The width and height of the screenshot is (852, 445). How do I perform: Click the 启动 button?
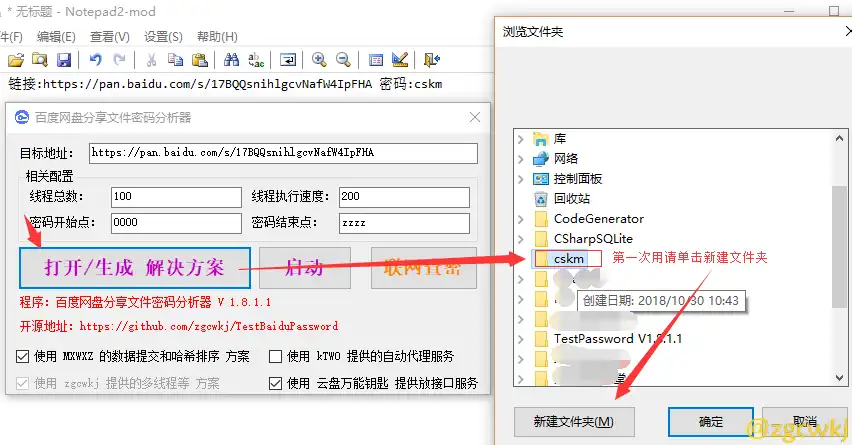tap(305, 268)
